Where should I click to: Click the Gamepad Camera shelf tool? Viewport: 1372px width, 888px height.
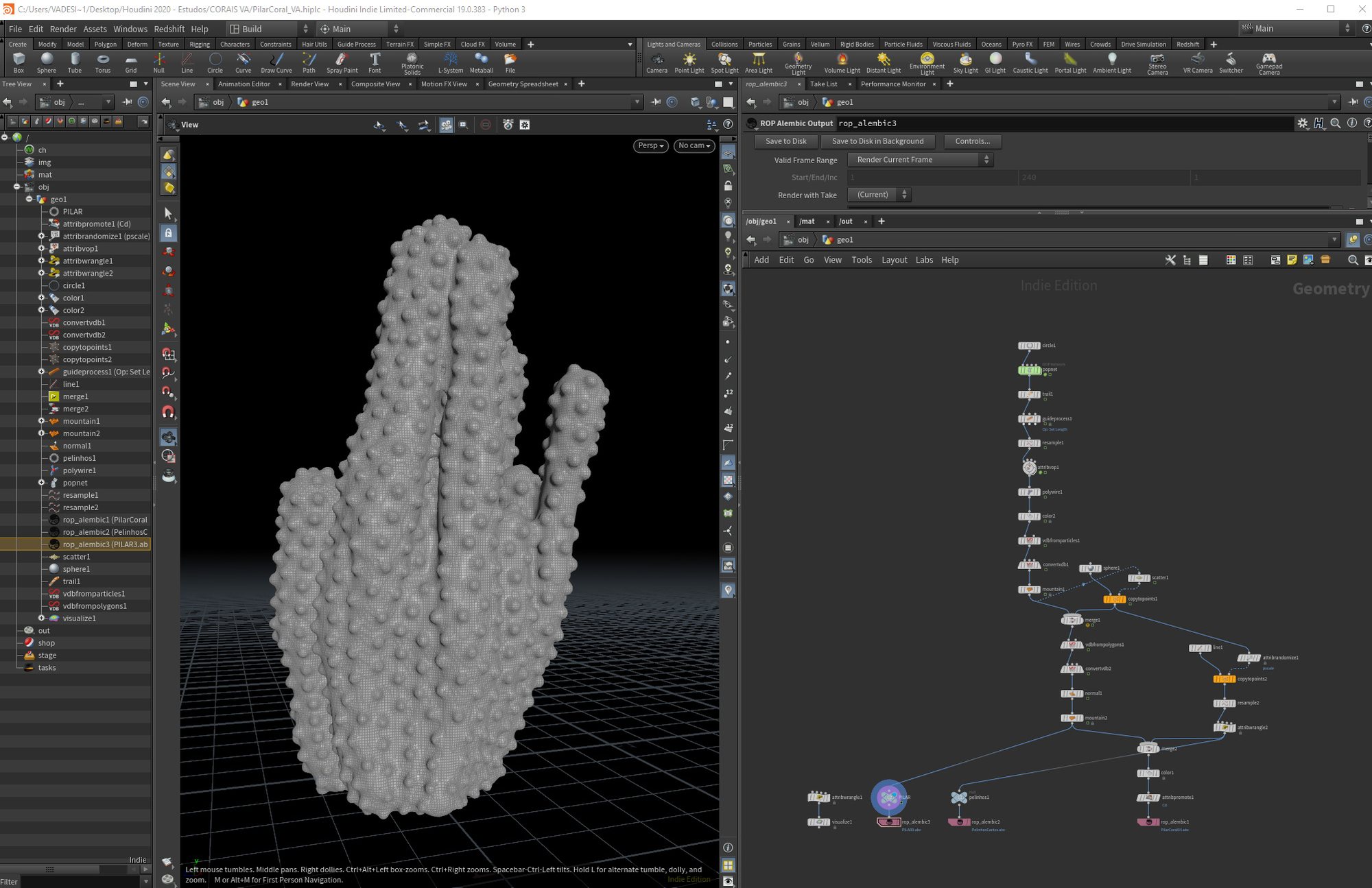(1269, 63)
